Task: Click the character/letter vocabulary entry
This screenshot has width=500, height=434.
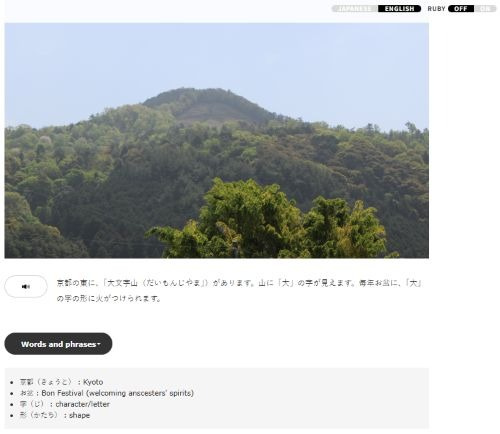Action: [x=65, y=404]
